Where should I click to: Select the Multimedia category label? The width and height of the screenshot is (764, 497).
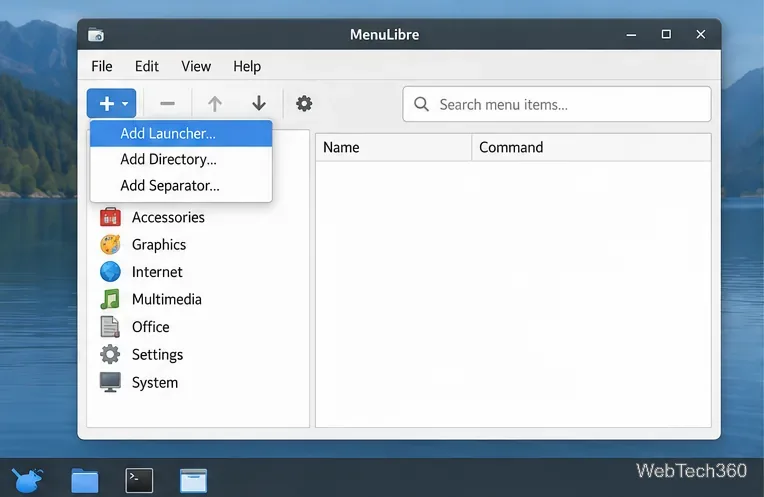coord(167,299)
